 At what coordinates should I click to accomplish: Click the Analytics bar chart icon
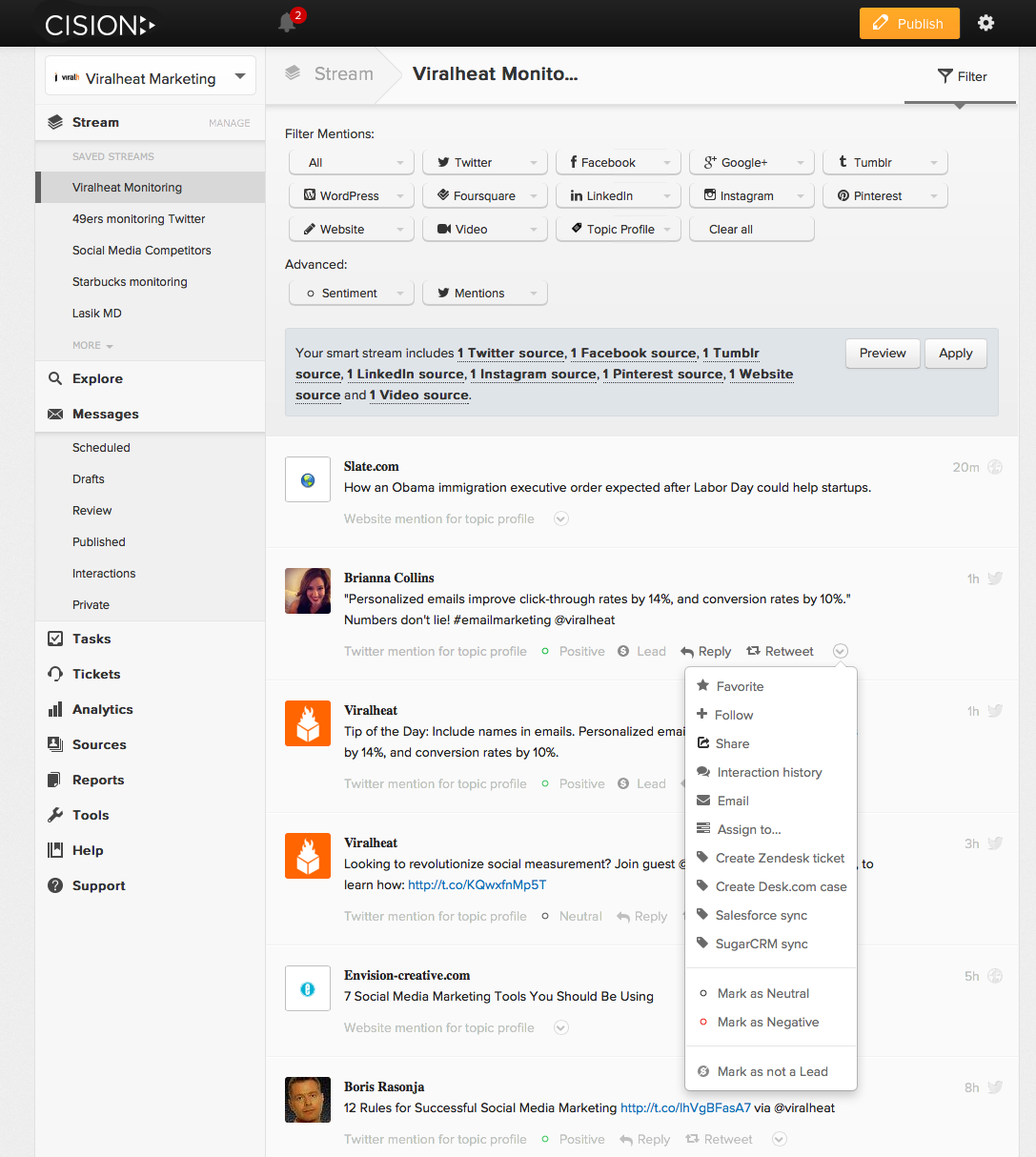tap(55, 709)
